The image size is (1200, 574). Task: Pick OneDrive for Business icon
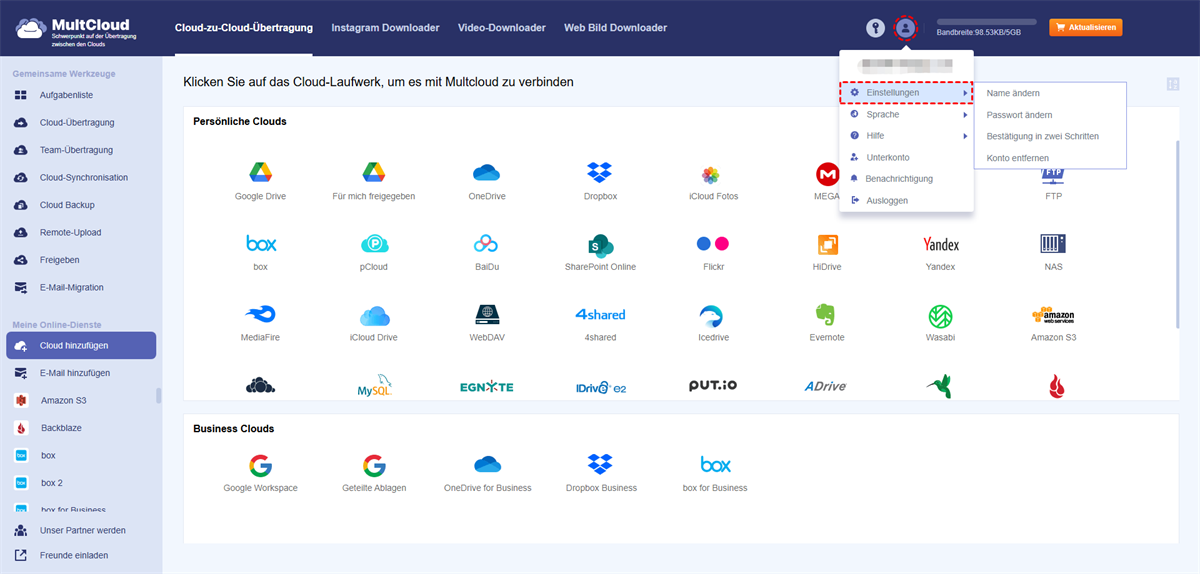click(x=487, y=465)
